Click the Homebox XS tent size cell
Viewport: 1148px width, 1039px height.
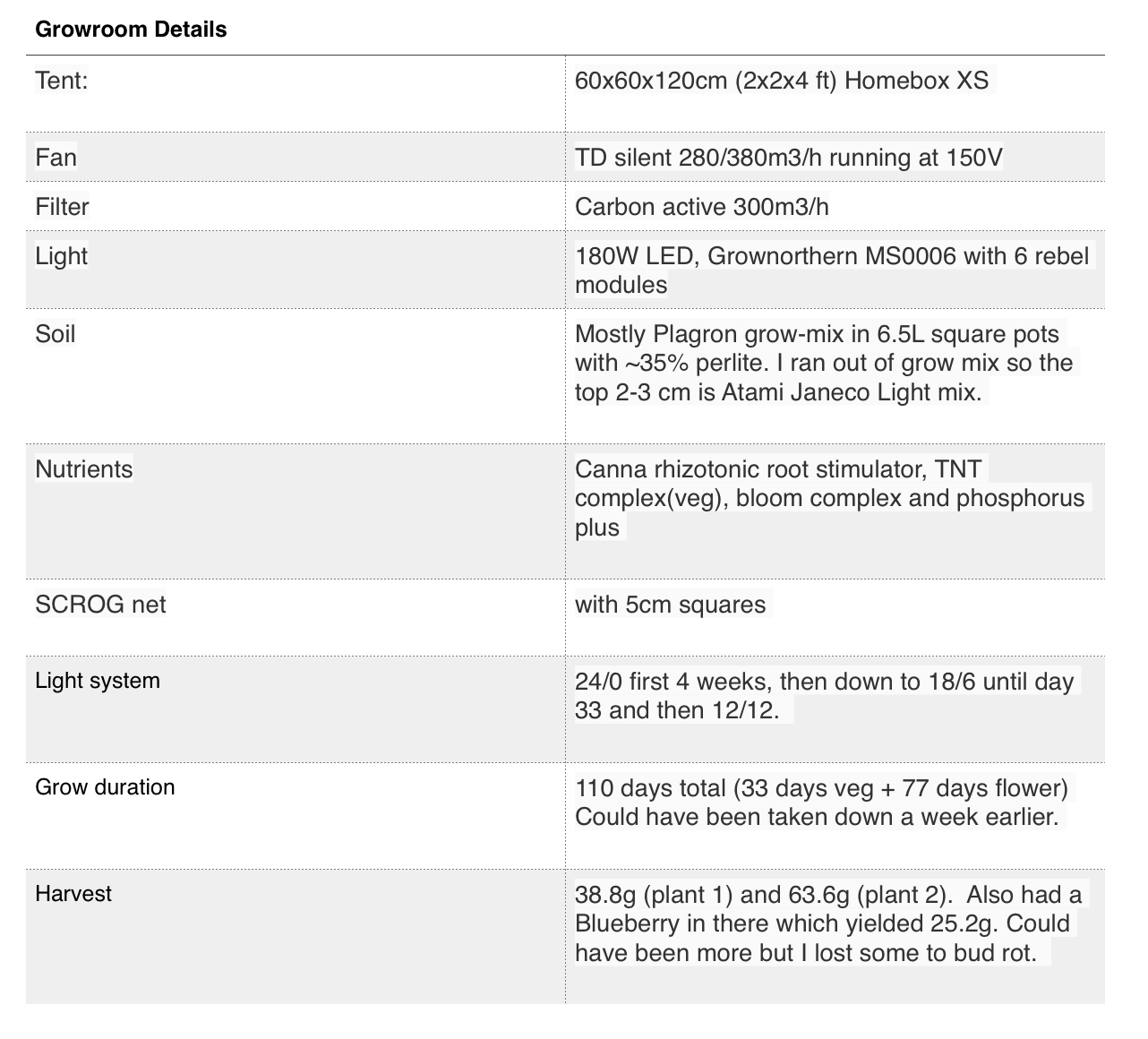tap(781, 81)
